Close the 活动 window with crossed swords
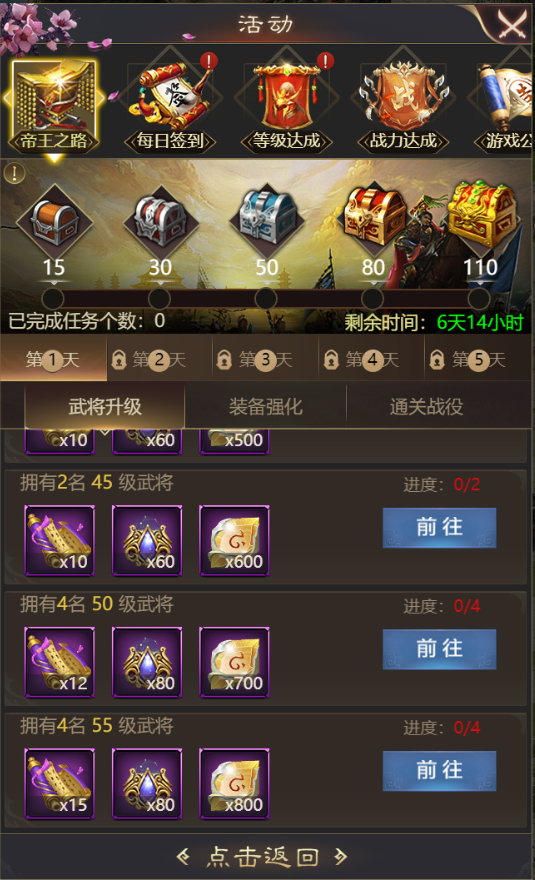This screenshot has width=535, height=880. coord(511,24)
